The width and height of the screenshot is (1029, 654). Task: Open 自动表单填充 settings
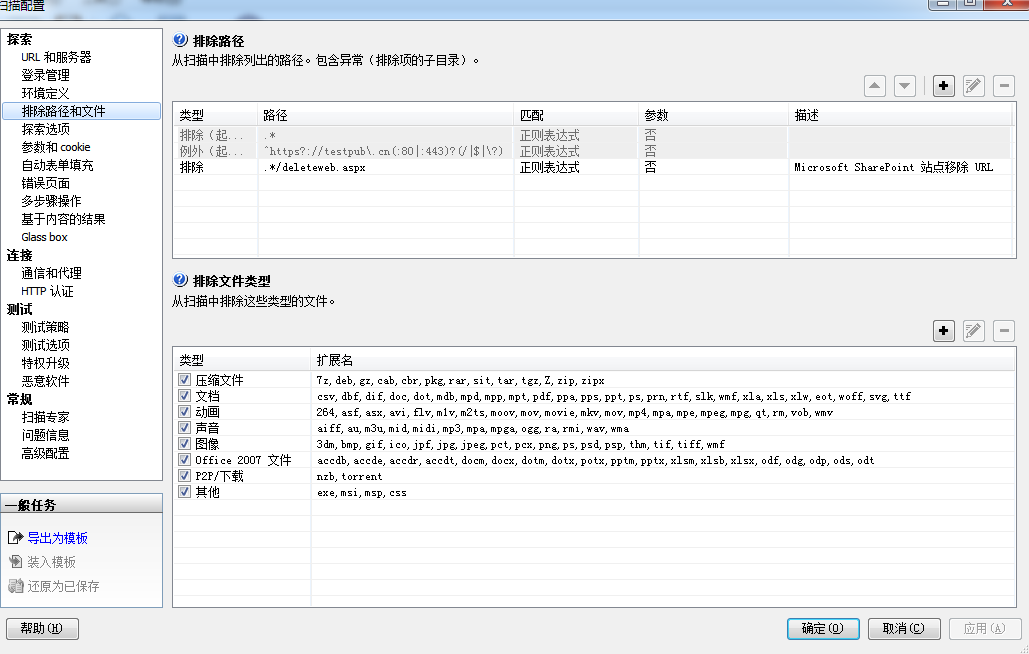(x=57, y=165)
